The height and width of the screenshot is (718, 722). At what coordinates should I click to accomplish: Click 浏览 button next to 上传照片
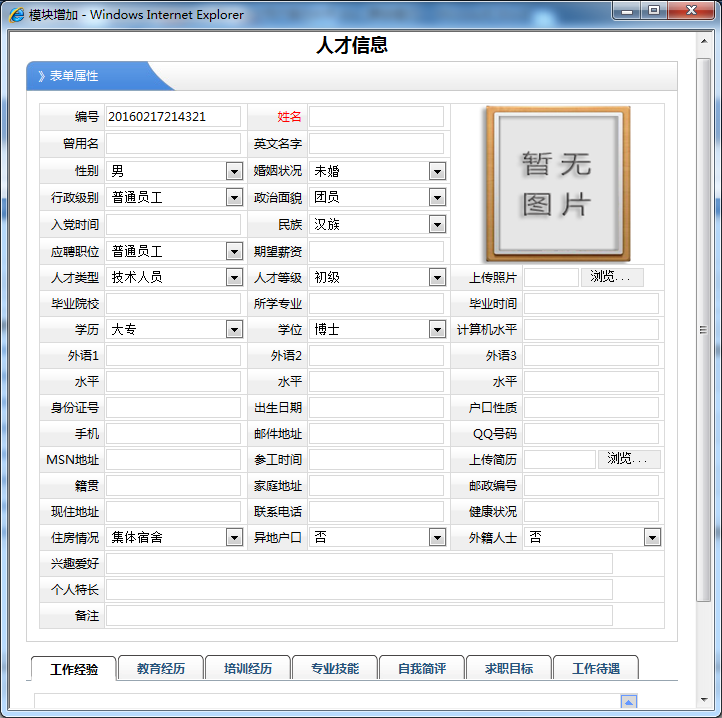(x=611, y=277)
